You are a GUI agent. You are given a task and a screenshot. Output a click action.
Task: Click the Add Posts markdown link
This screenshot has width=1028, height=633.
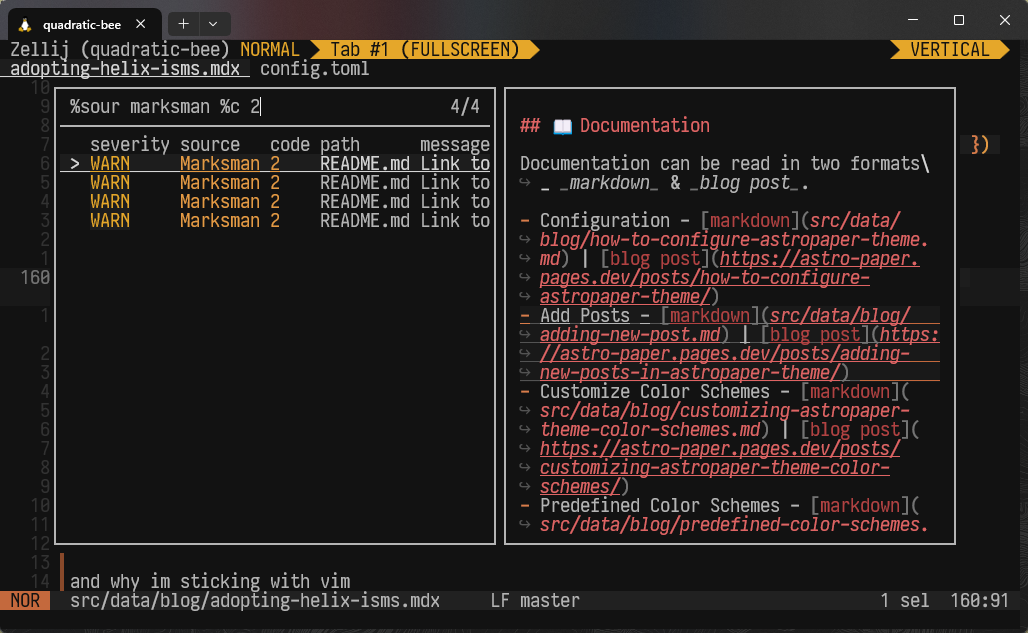710,316
